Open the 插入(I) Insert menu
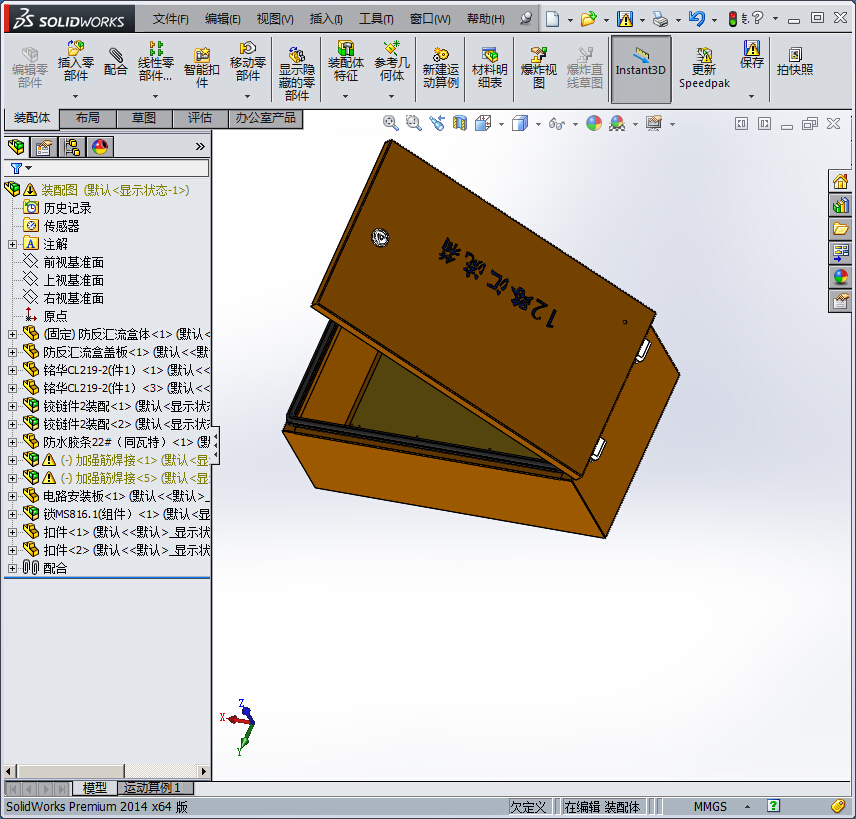This screenshot has width=856, height=819. (326, 19)
